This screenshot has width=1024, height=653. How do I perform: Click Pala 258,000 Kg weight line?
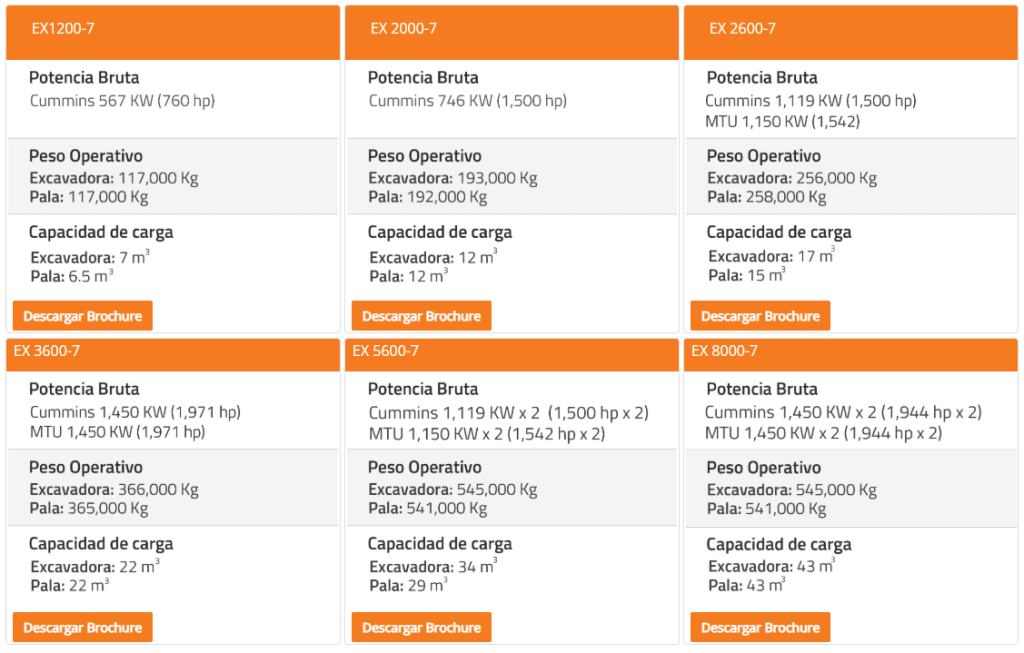[767, 197]
